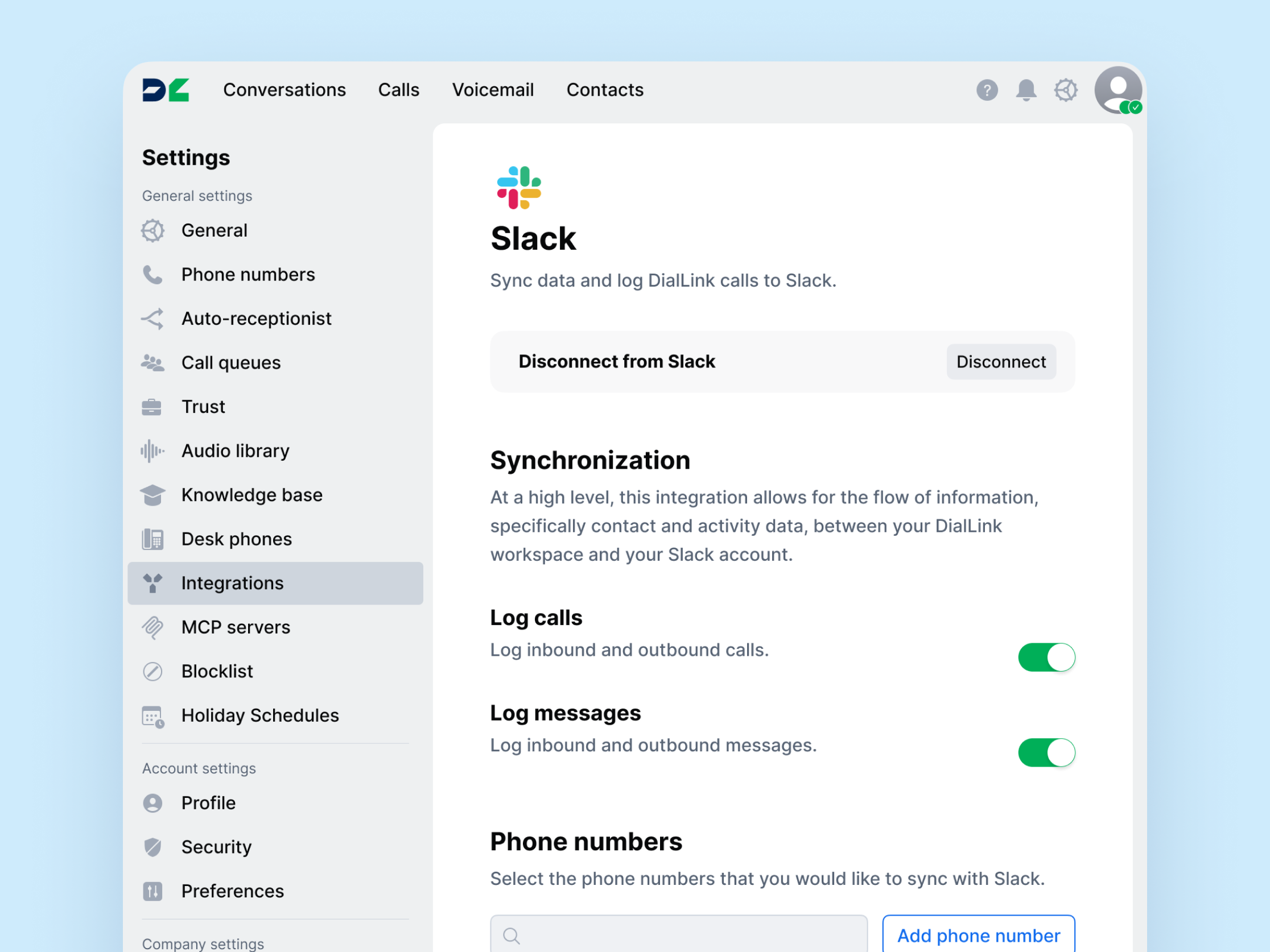
Task: Turn off Log messages toggle
Action: click(x=1046, y=752)
